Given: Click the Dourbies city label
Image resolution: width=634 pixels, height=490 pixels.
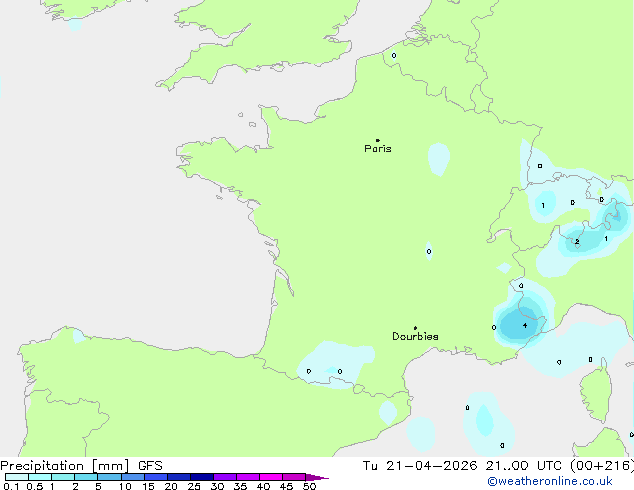Looking at the screenshot, I should [x=415, y=336].
